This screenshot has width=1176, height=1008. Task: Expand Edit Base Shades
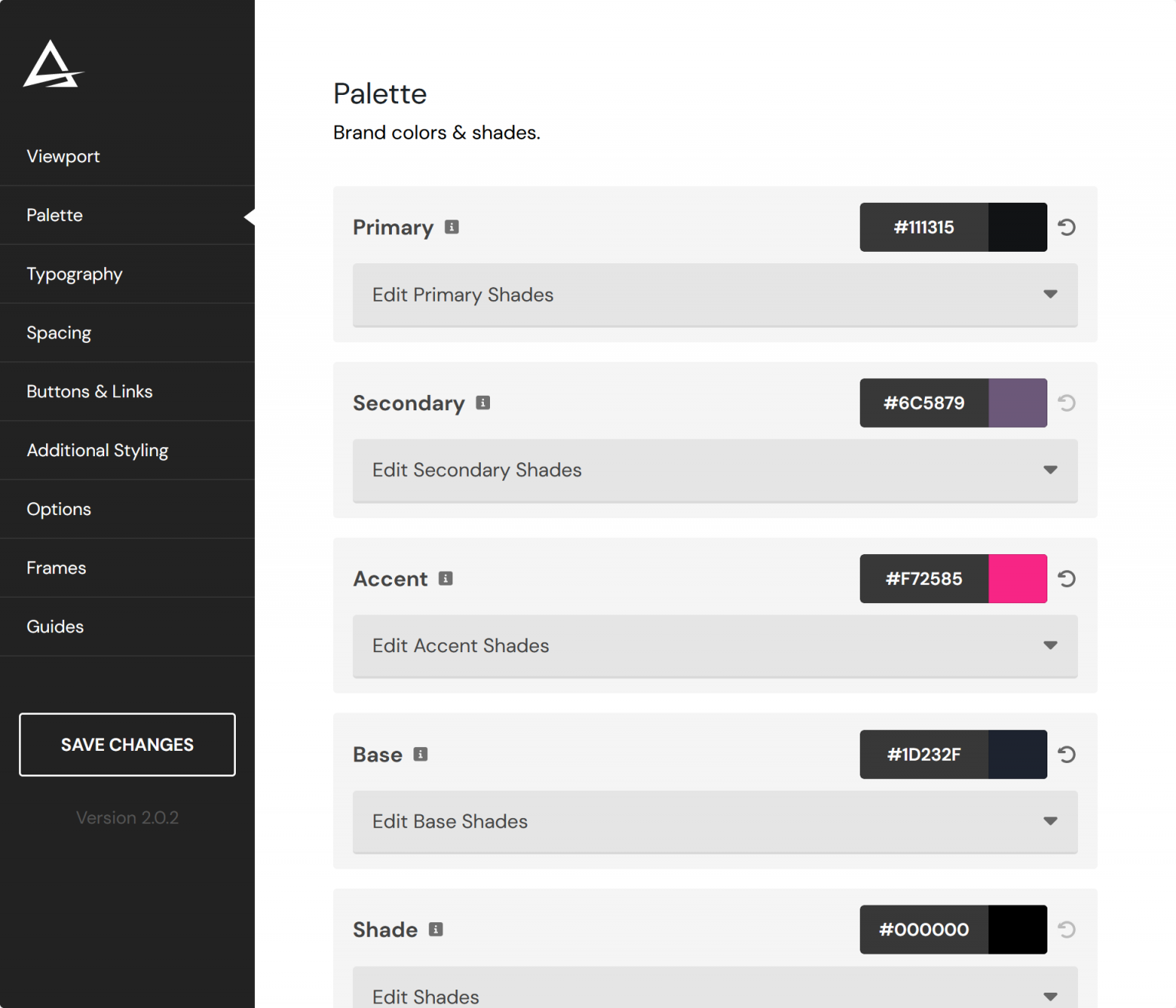tap(714, 822)
